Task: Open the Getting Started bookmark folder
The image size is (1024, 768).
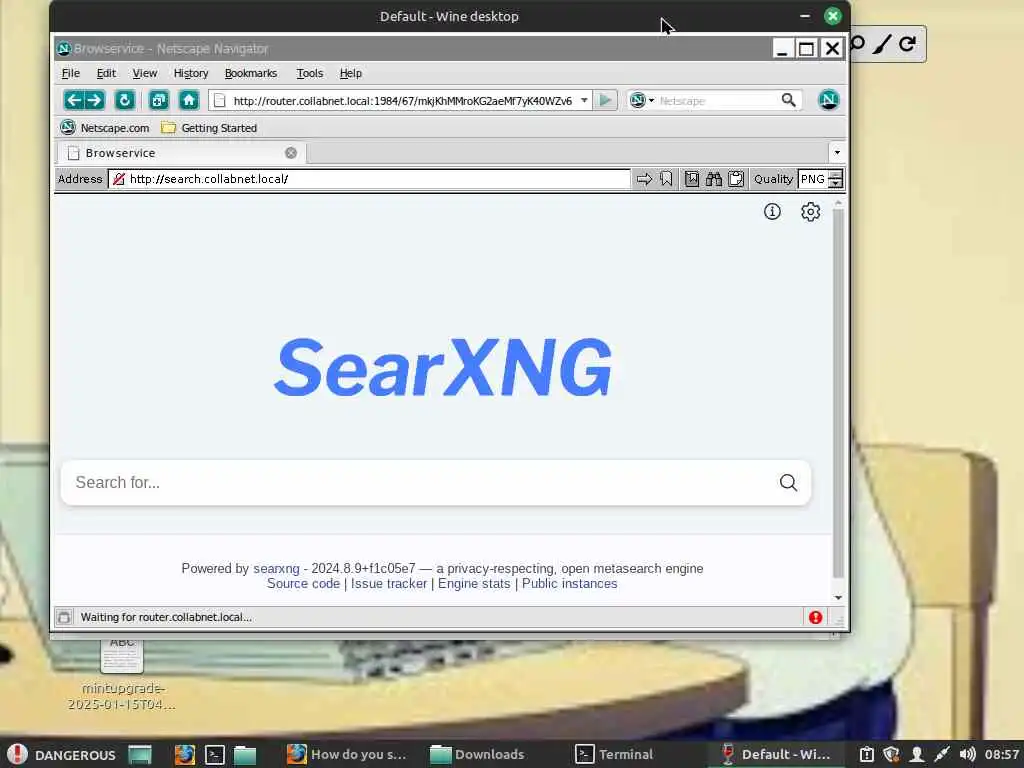Action: click(x=209, y=127)
